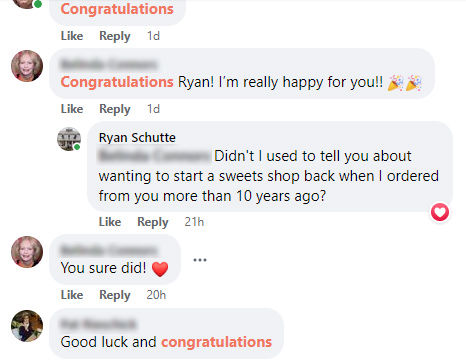The width and height of the screenshot is (466, 362).
Task: Open the three-dot menu beside 'You sure did!'
Action: pos(200,260)
